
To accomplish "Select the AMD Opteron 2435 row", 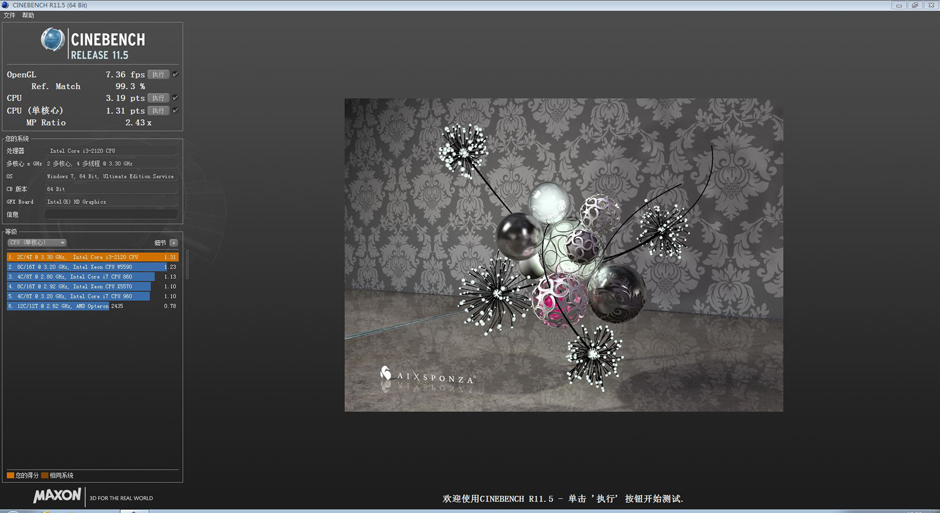I will (92, 306).
